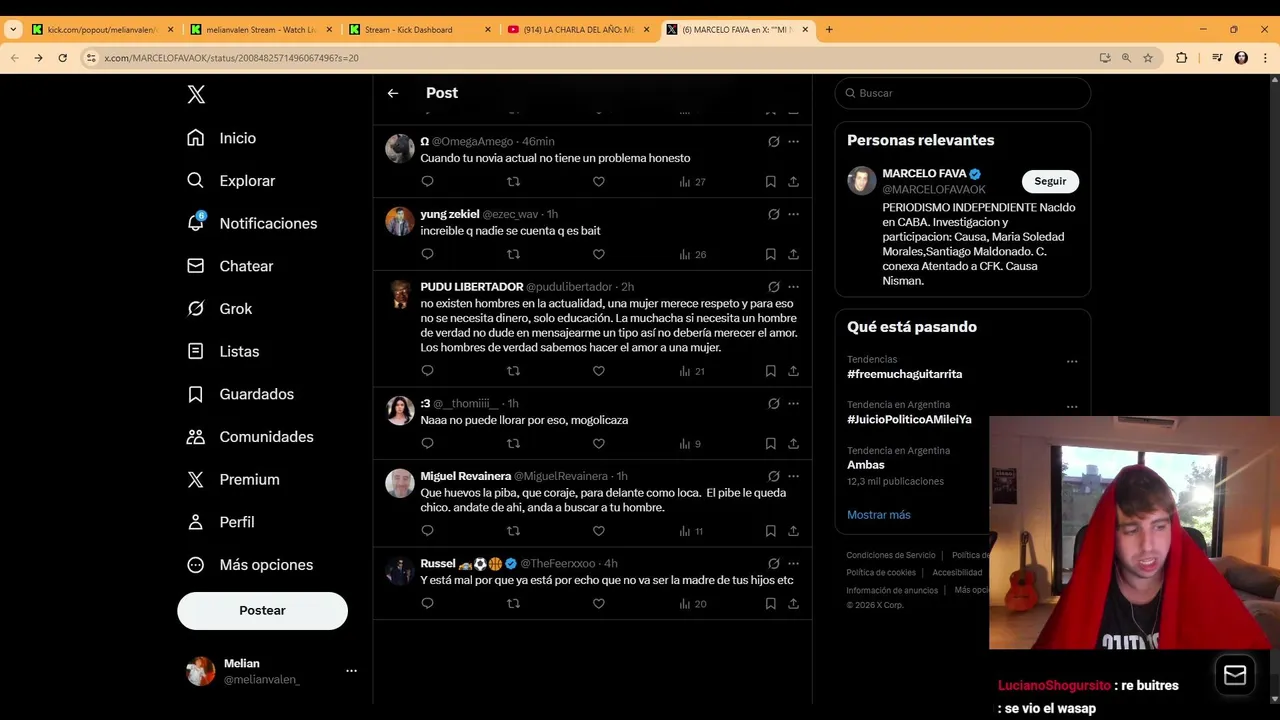Open Comunidades in the sidebar
The image size is (1280, 720).
pos(250,437)
